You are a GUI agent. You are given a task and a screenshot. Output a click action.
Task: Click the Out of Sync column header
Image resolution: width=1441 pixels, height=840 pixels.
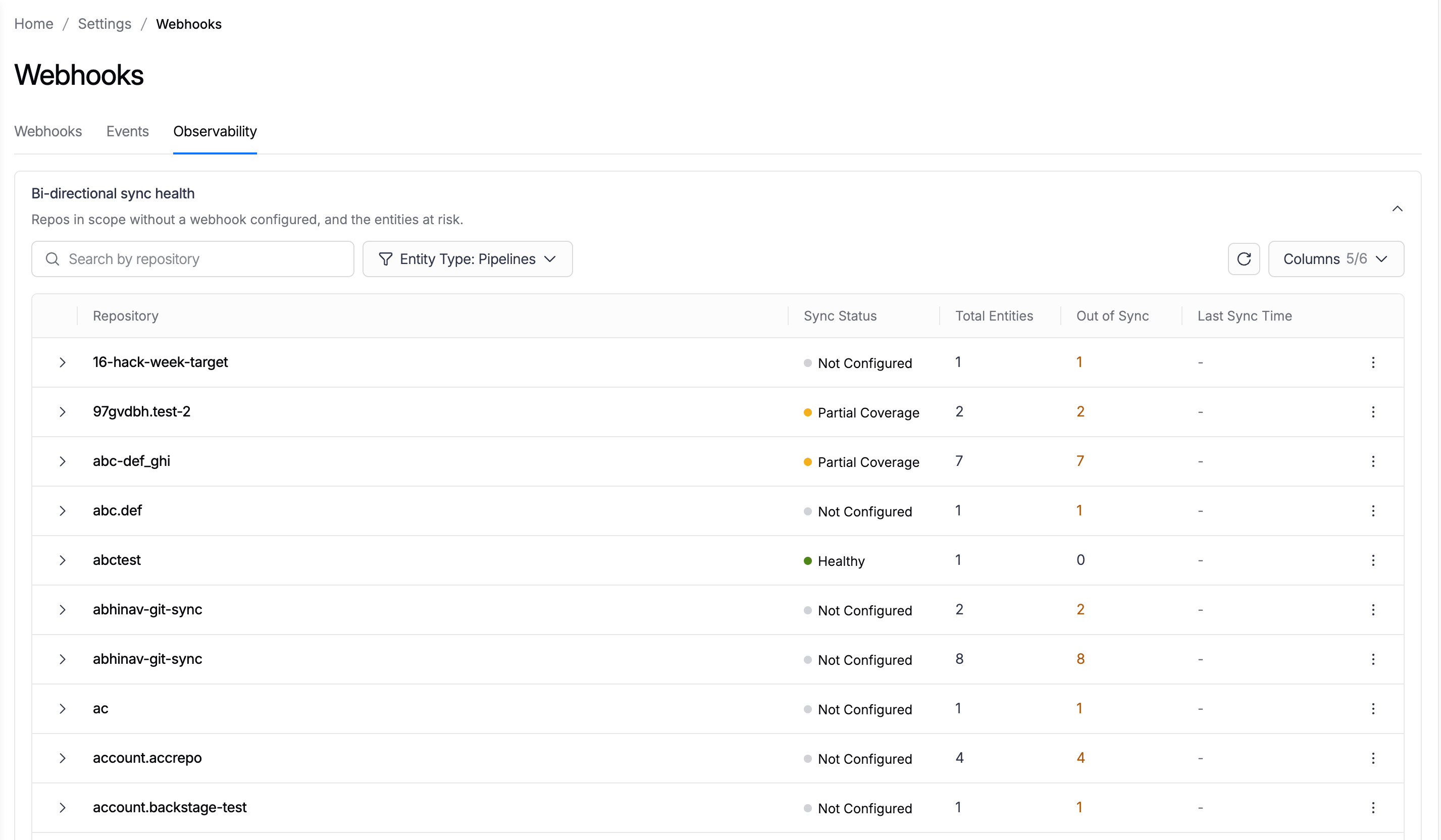[1112, 316]
